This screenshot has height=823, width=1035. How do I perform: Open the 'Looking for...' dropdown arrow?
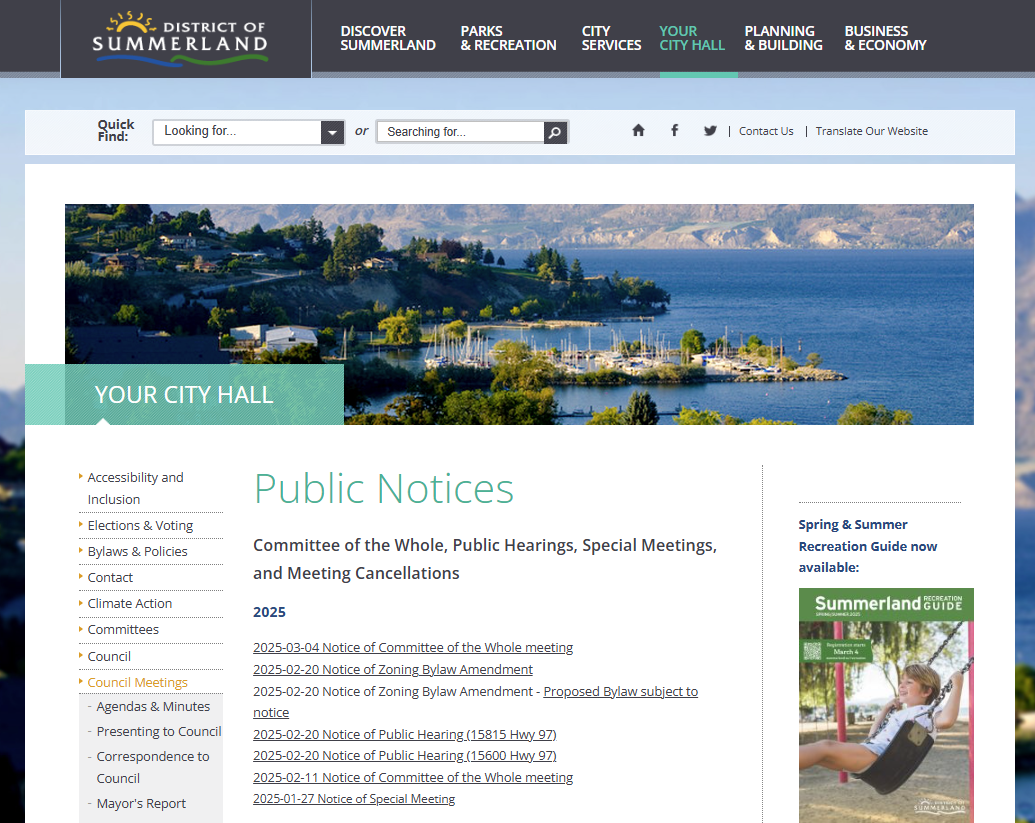[332, 132]
